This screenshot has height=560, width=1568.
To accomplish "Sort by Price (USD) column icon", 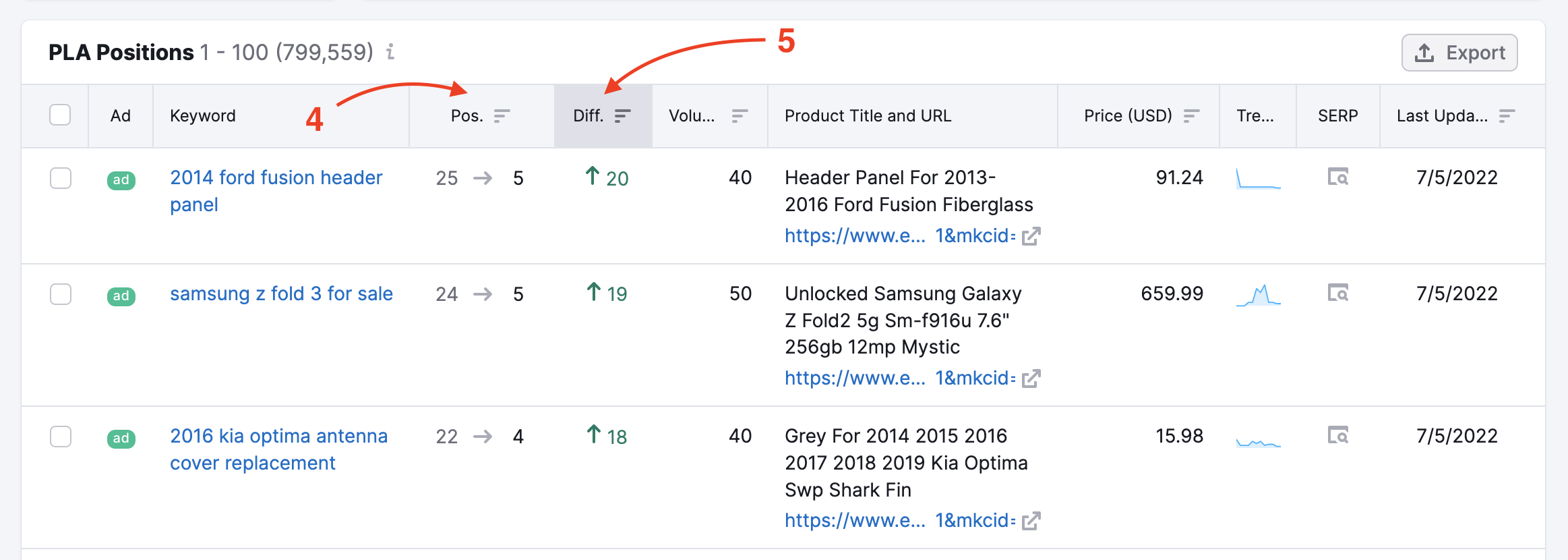I will pos(1191,116).
